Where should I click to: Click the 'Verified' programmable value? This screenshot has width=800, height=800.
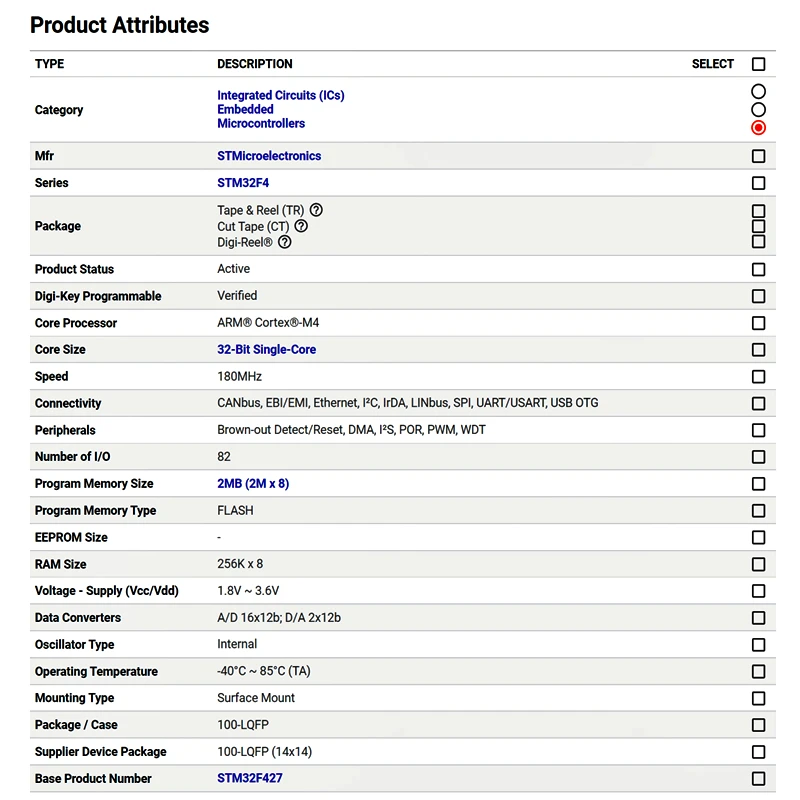coord(237,295)
